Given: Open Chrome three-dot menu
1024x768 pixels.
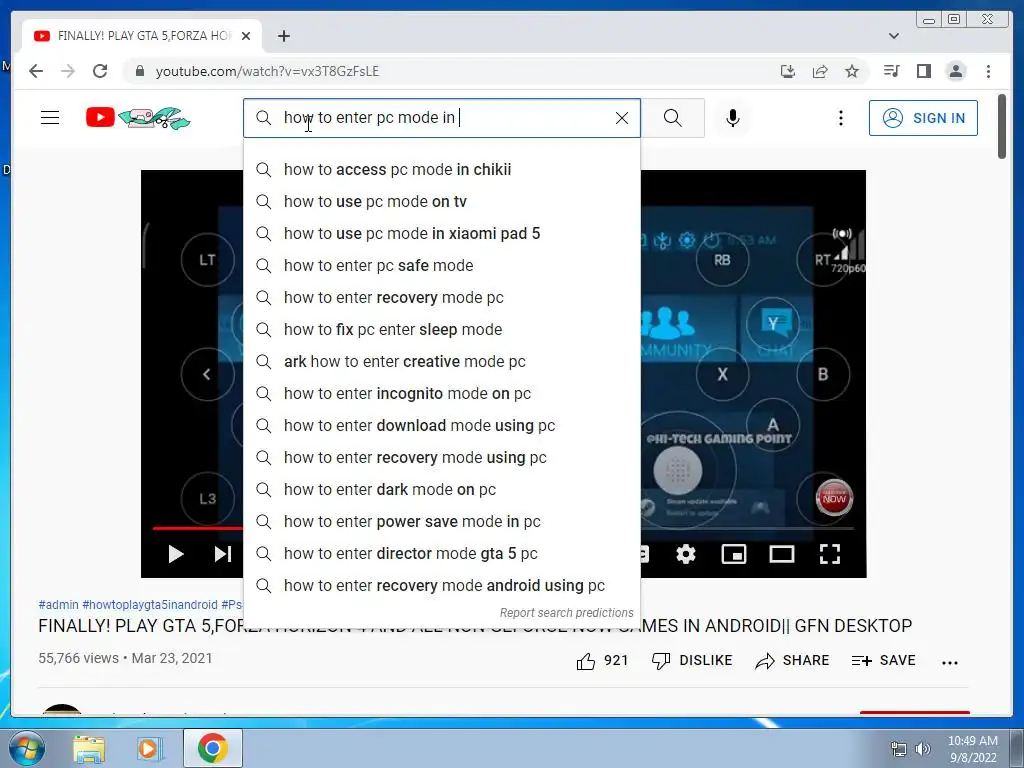Looking at the screenshot, I should [x=988, y=71].
